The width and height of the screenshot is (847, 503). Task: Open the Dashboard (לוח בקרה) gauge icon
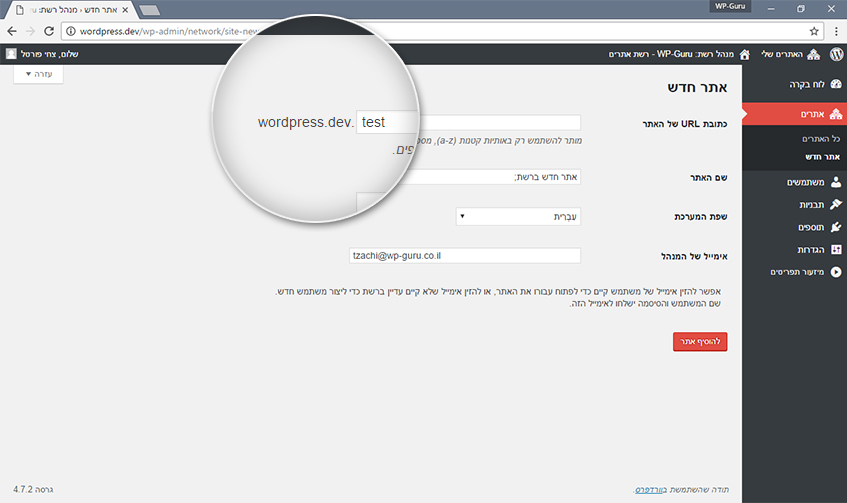pos(836,84)
